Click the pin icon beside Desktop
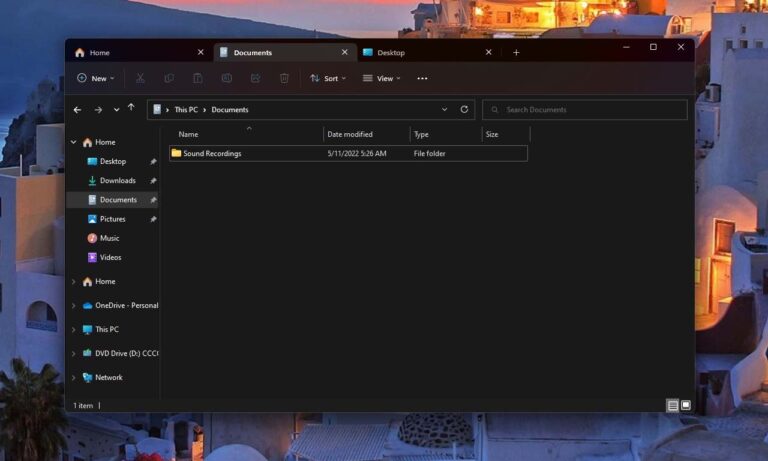Screen dimensions: 768x461 point(153,162)
